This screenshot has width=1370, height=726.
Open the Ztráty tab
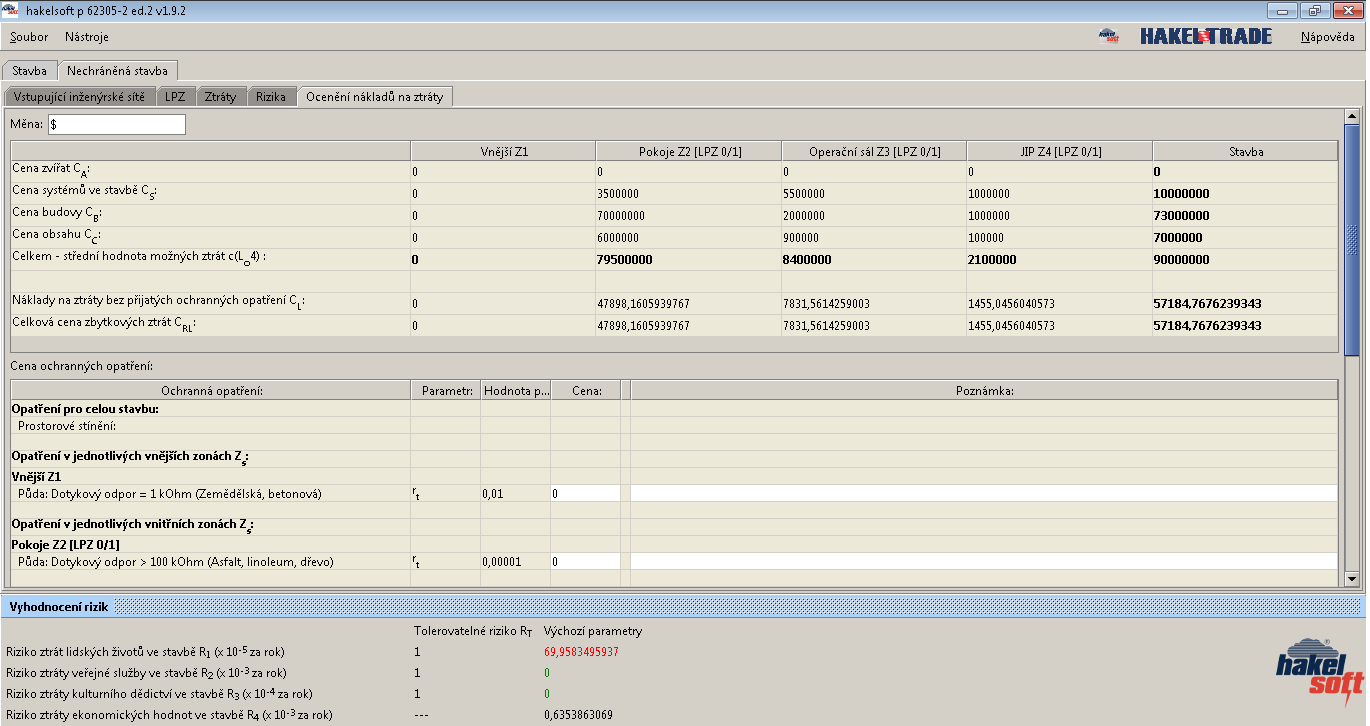pyautogui.click(x=220, y=97)
